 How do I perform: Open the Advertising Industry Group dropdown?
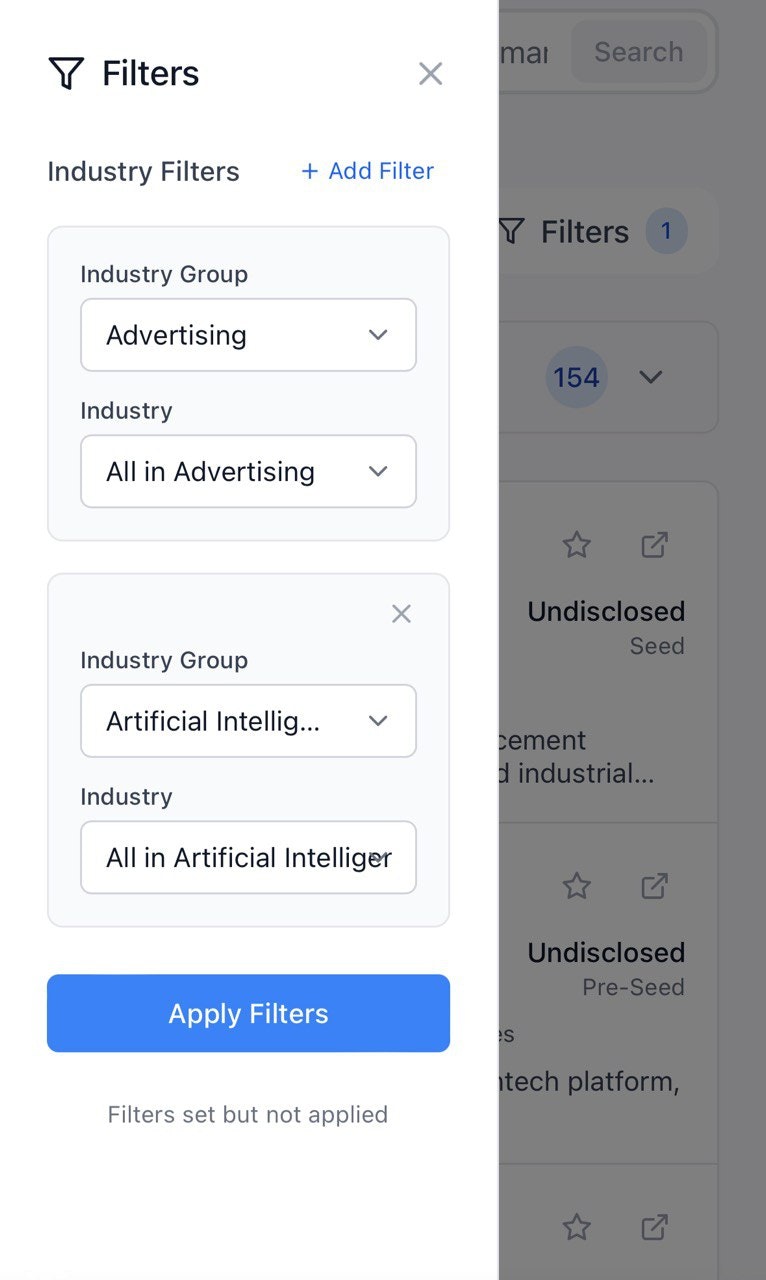point(248,335)
